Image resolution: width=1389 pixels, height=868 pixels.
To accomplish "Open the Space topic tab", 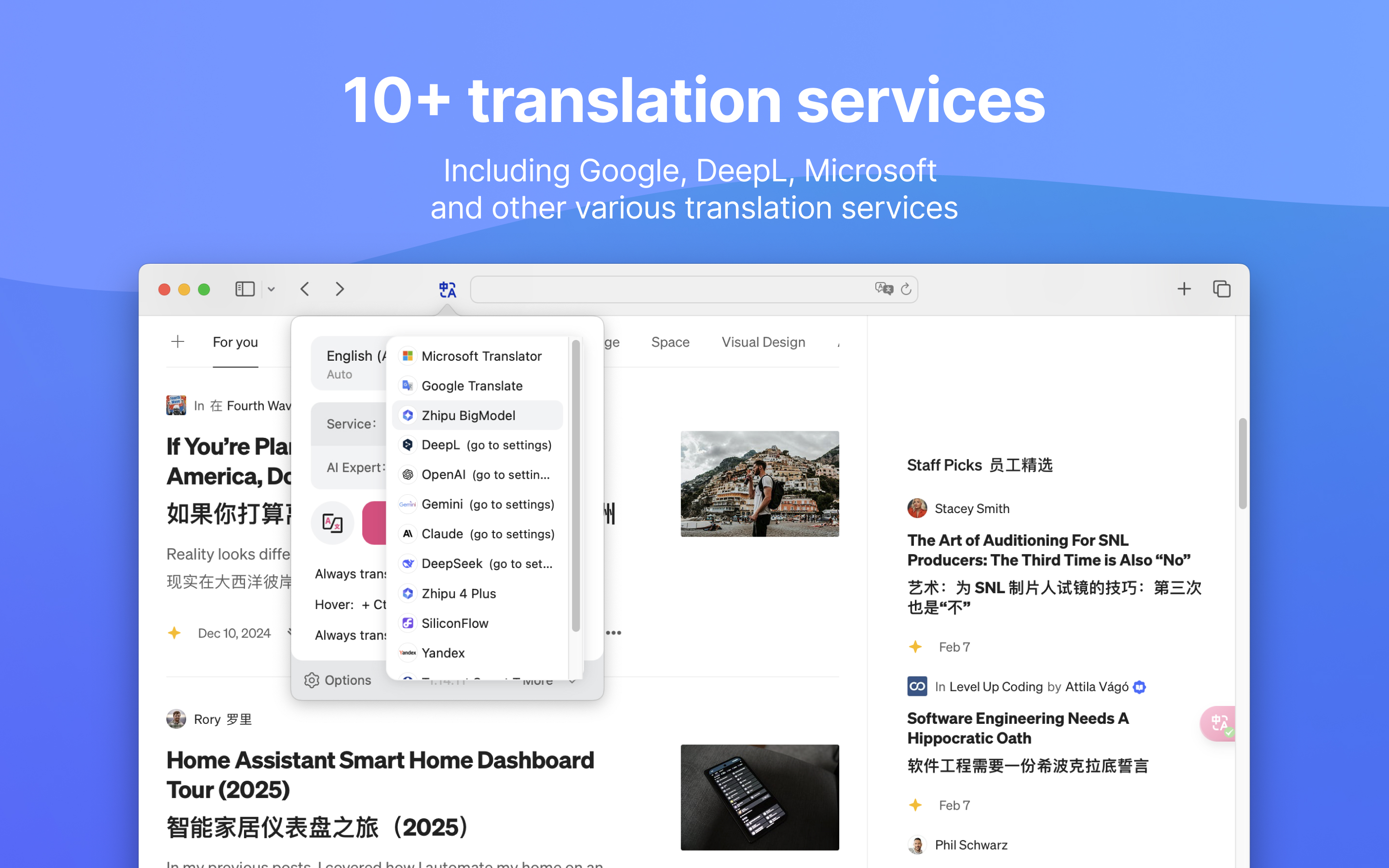I will (x=670, y=342).
